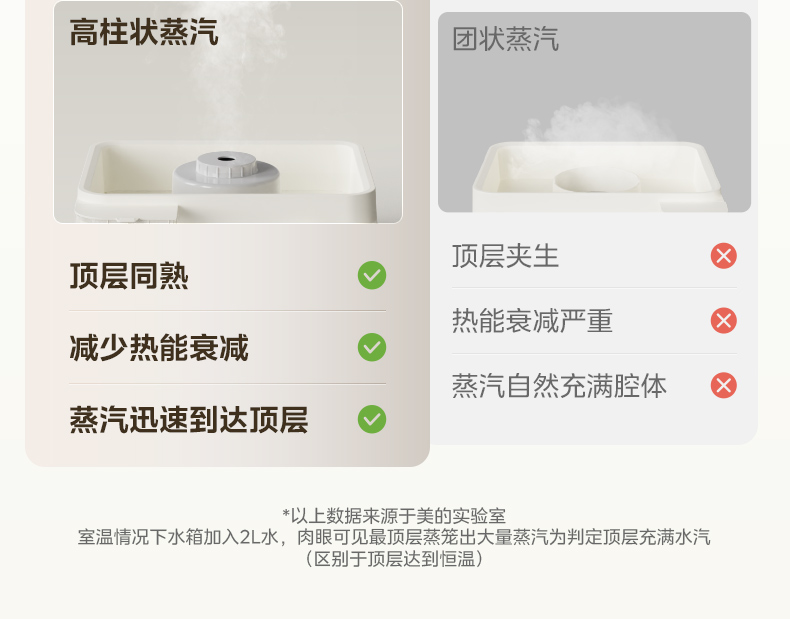Click the (区别于顶层达到恒温) note

[394, 559]
